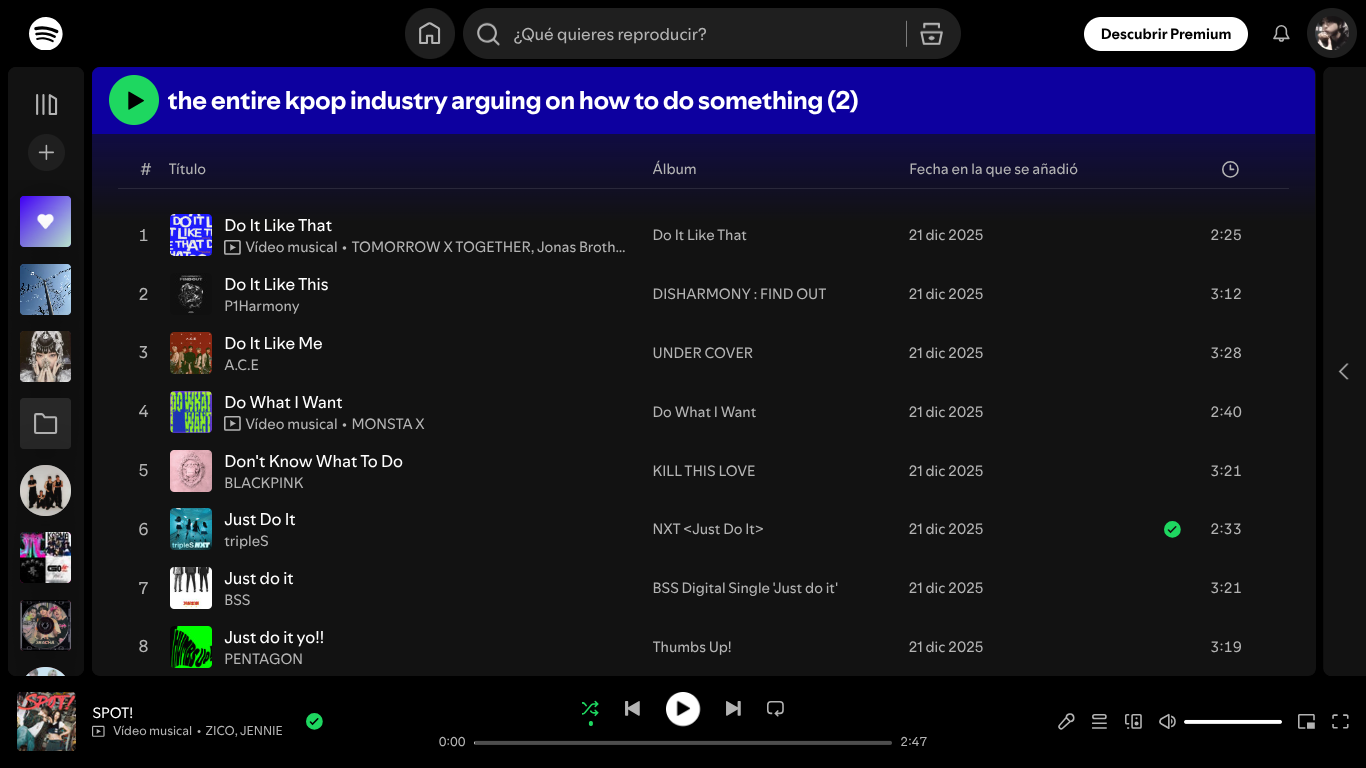
Task: Open album NXT <Just Do It>
Action: [708, 529]
